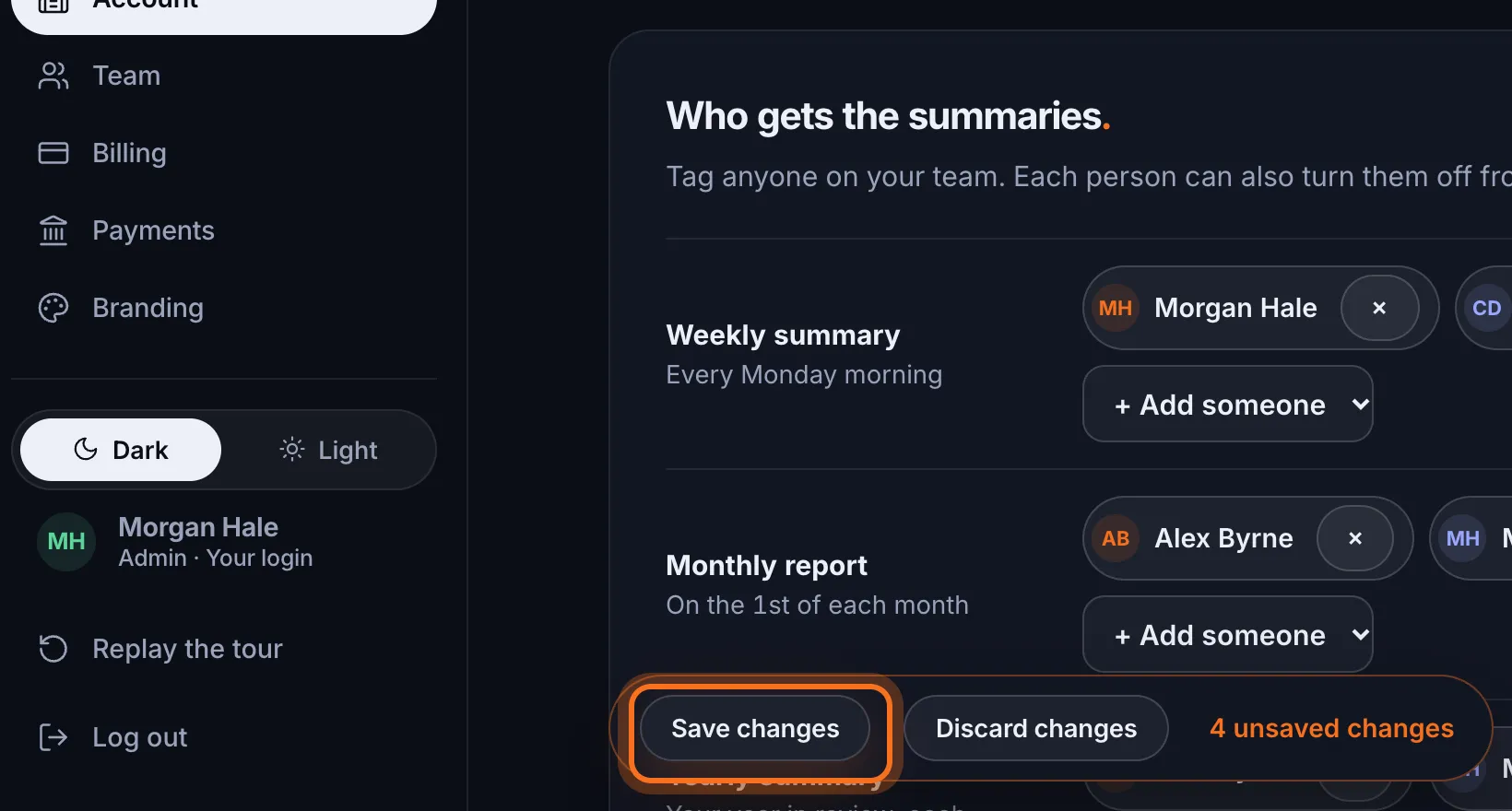This screenshot has height=811, width=1512.
Task: Click the Payments bank building icon
Action: point(53,230)
